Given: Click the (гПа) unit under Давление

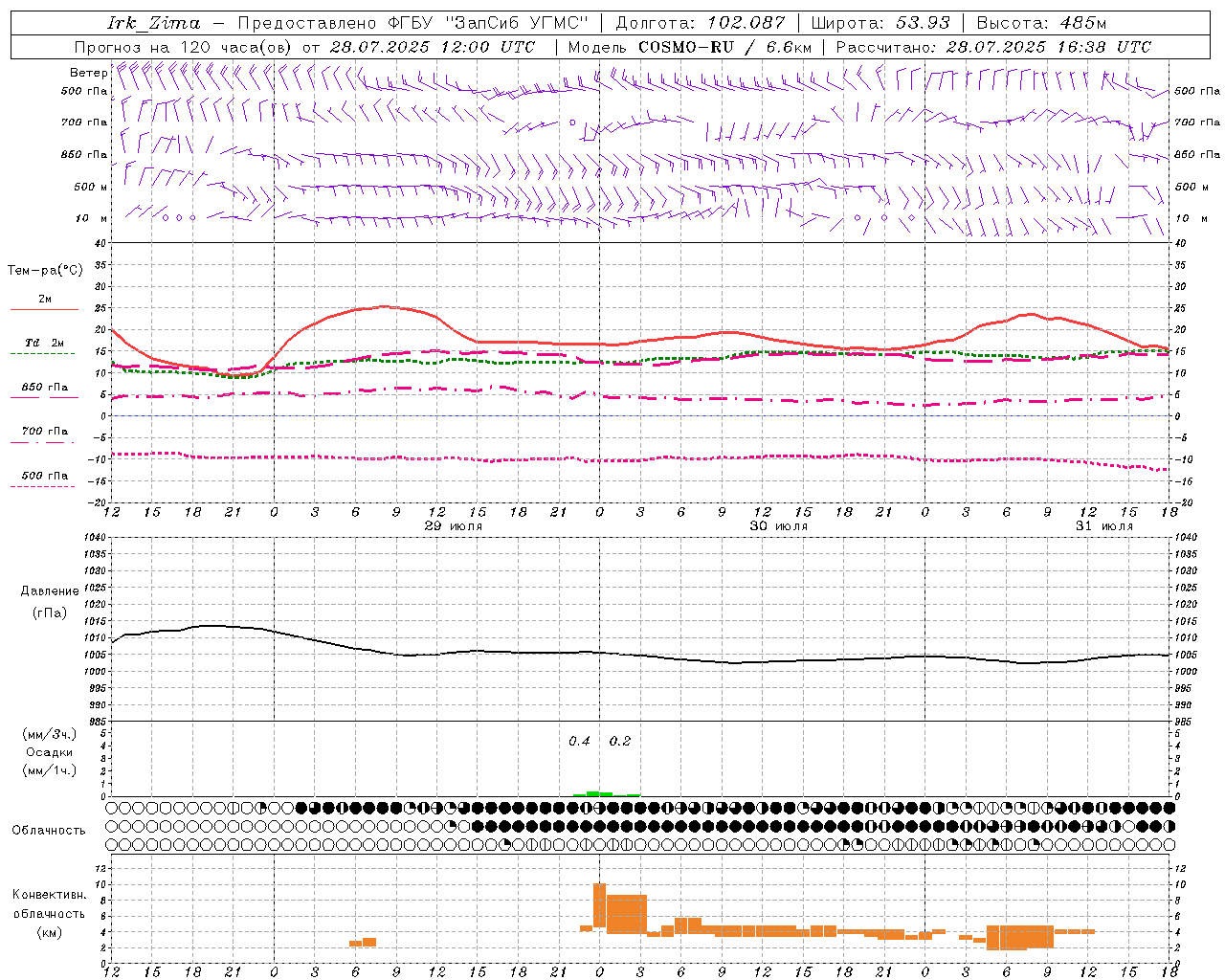Looking at the screenshot, I should point(50,613).
